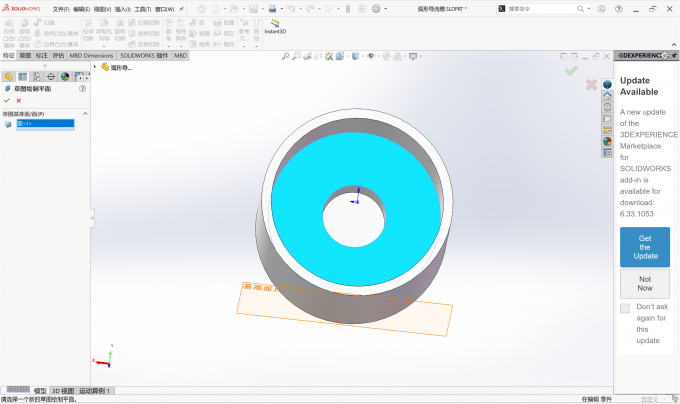Switch to the MBD Dimensions tab

click(91, 55)
